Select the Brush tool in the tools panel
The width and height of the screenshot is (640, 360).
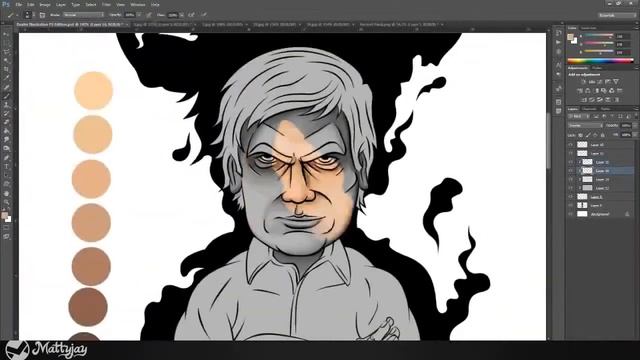(x=7, y=96)
